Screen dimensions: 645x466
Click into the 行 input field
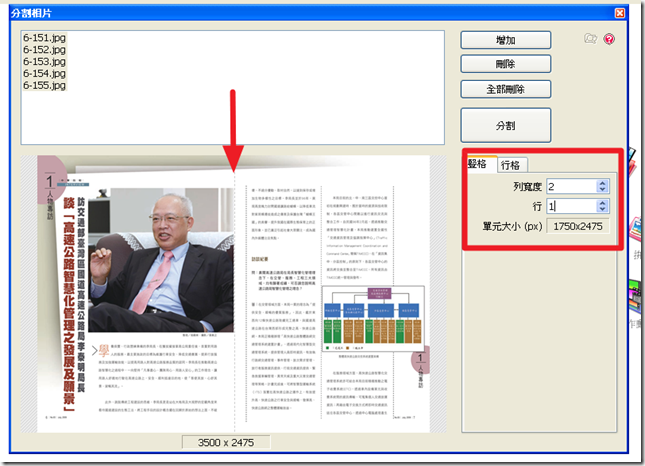(x=572, y=206)
